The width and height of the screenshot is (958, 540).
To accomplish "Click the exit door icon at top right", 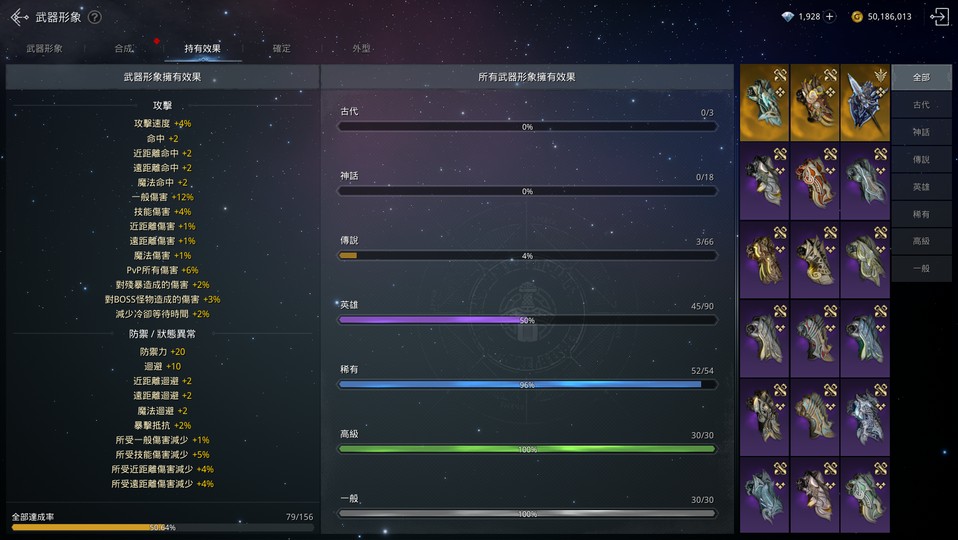I will pyautogui.click(x=938, y=17).
